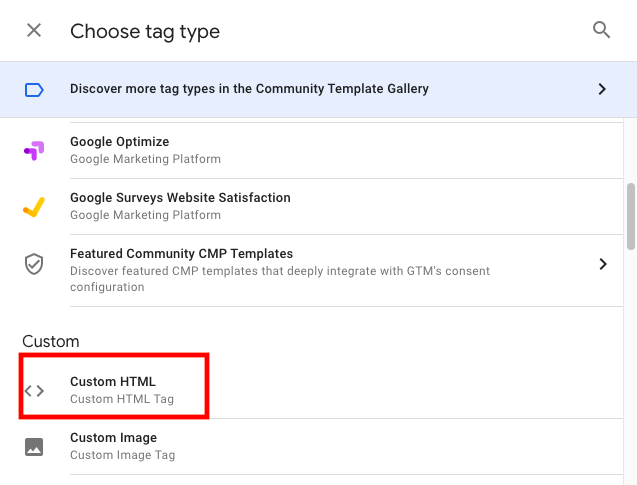Click the code brackets Custom HTML icon
The width and height of the screenshot is (637, 485).
coord(34,391)
